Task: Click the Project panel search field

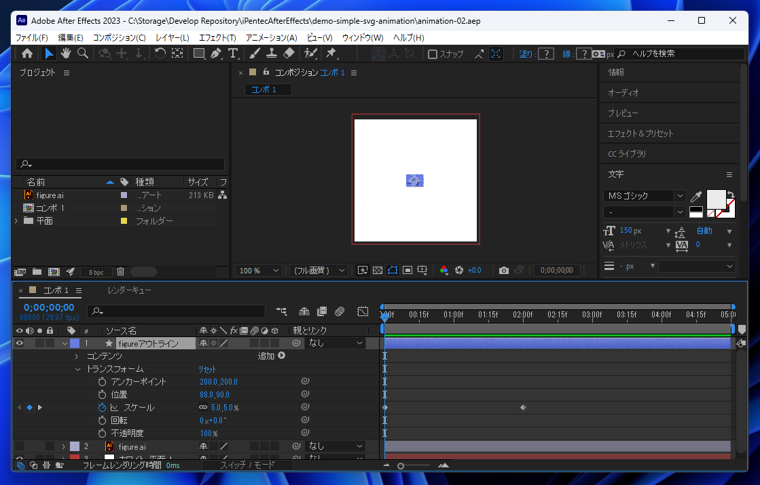Action: pos(120,164)
